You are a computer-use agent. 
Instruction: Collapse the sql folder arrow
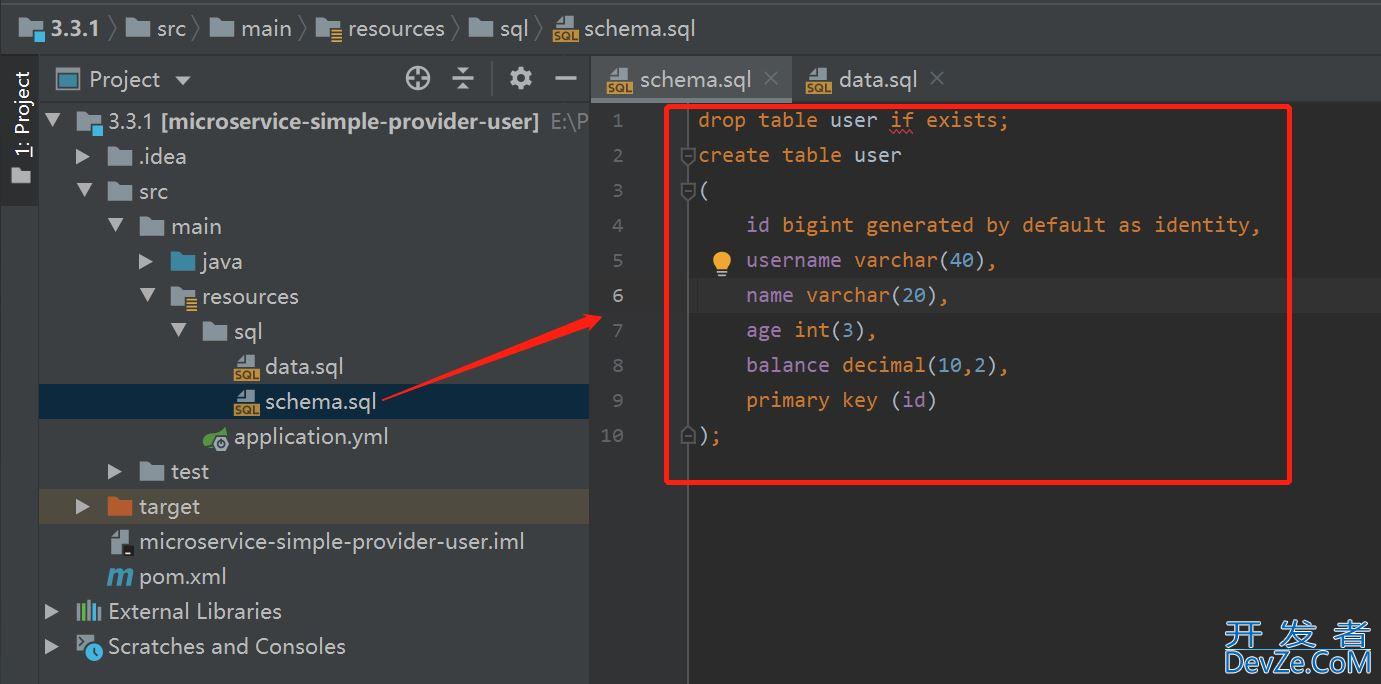point(179,332)
